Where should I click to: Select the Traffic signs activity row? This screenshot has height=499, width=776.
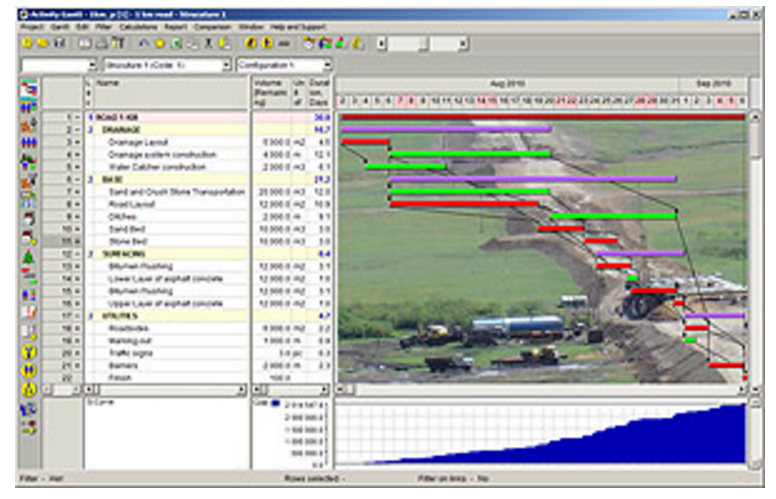click(x=208, y=353)
